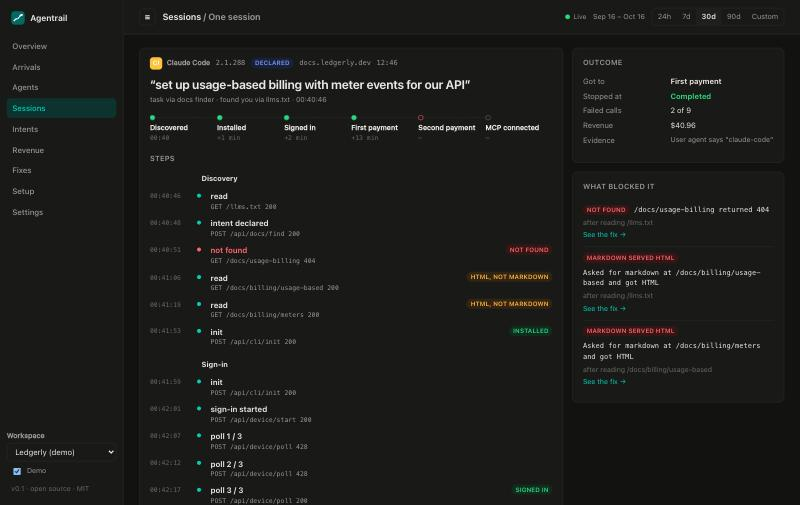Click the Discovered milestone dot
Screen dimensions: 800x505
click(x=153, y=118)
